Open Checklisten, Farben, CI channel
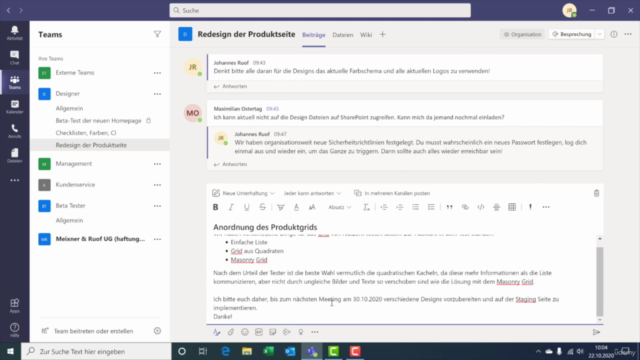The width and height of the screenshot is (640, 360). [x=86, y=133]
